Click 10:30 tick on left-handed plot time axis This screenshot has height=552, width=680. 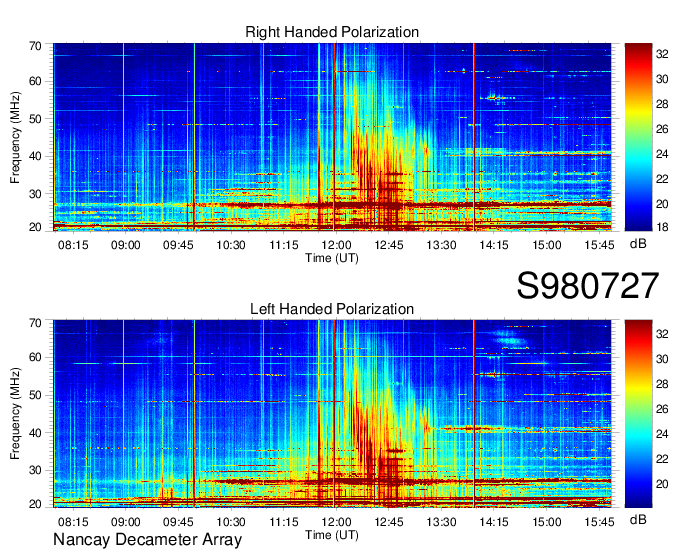(x=231, y=521)
